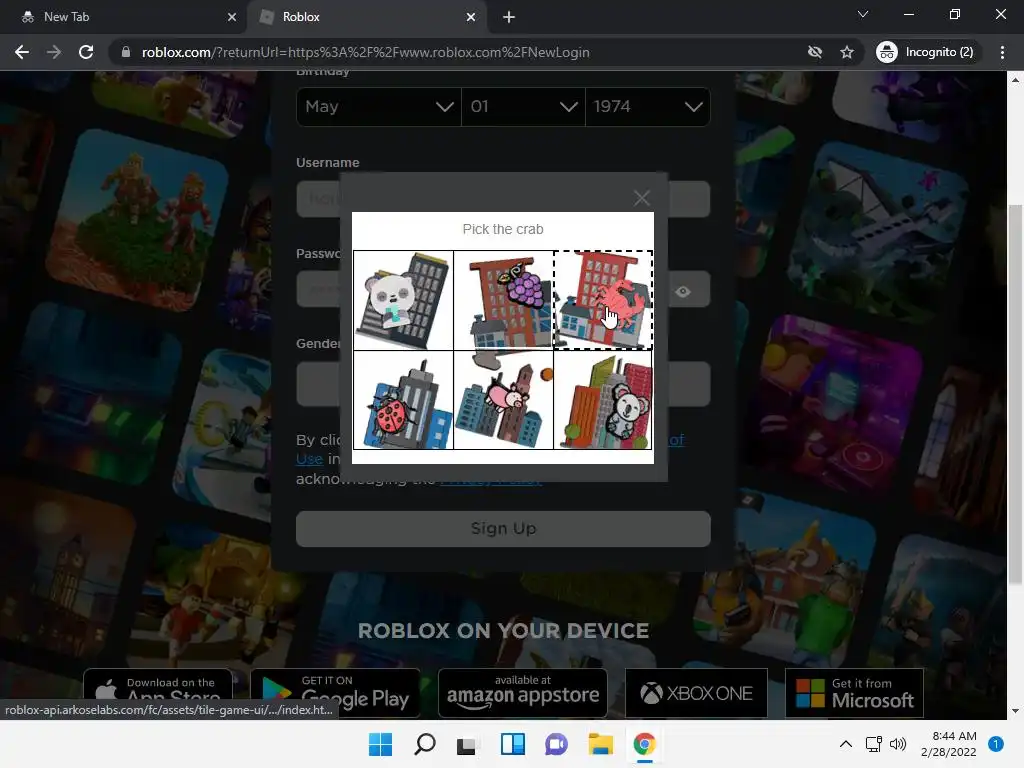Image resolution: width=1024 pixels, height=768 pixels.
Task: Click the Sign Up button
Action: tap(503, 528)
